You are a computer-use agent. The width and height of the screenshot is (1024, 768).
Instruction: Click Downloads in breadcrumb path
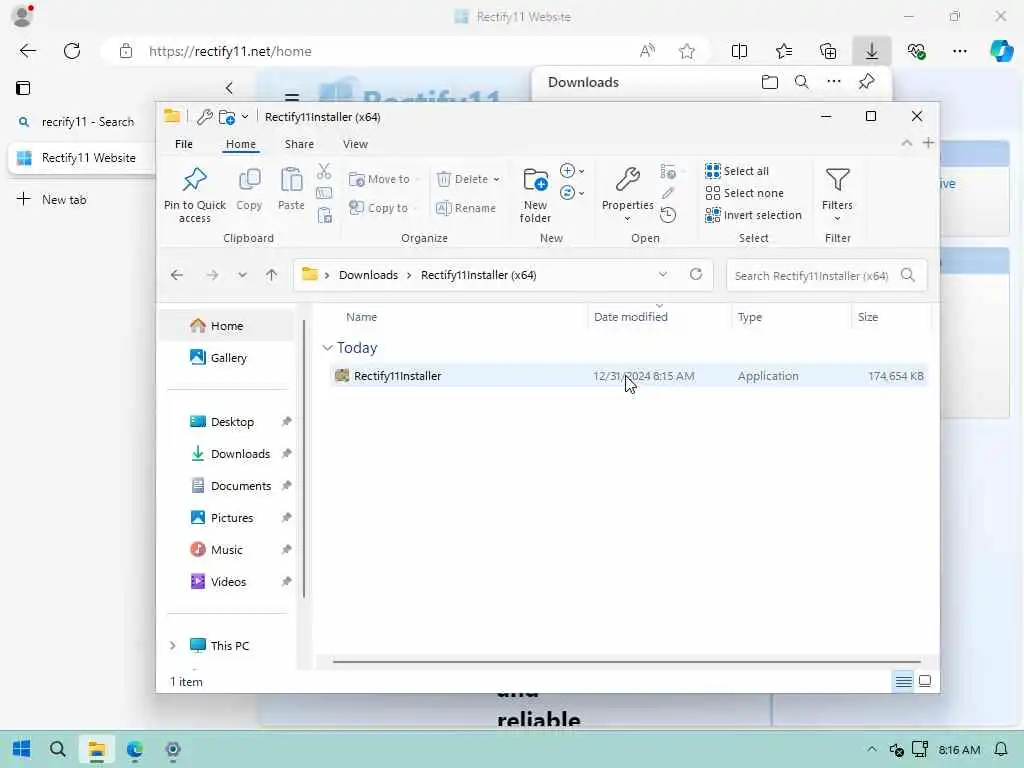[368, 275]
